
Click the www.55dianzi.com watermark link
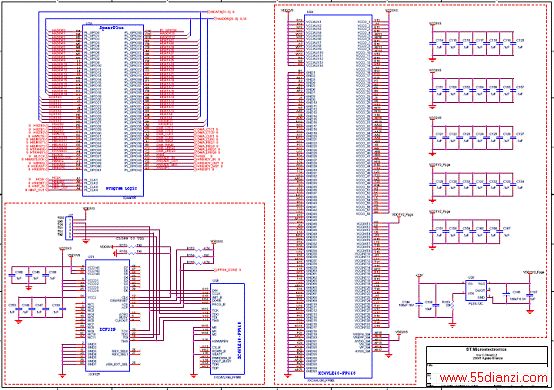[x=493, y=378]
